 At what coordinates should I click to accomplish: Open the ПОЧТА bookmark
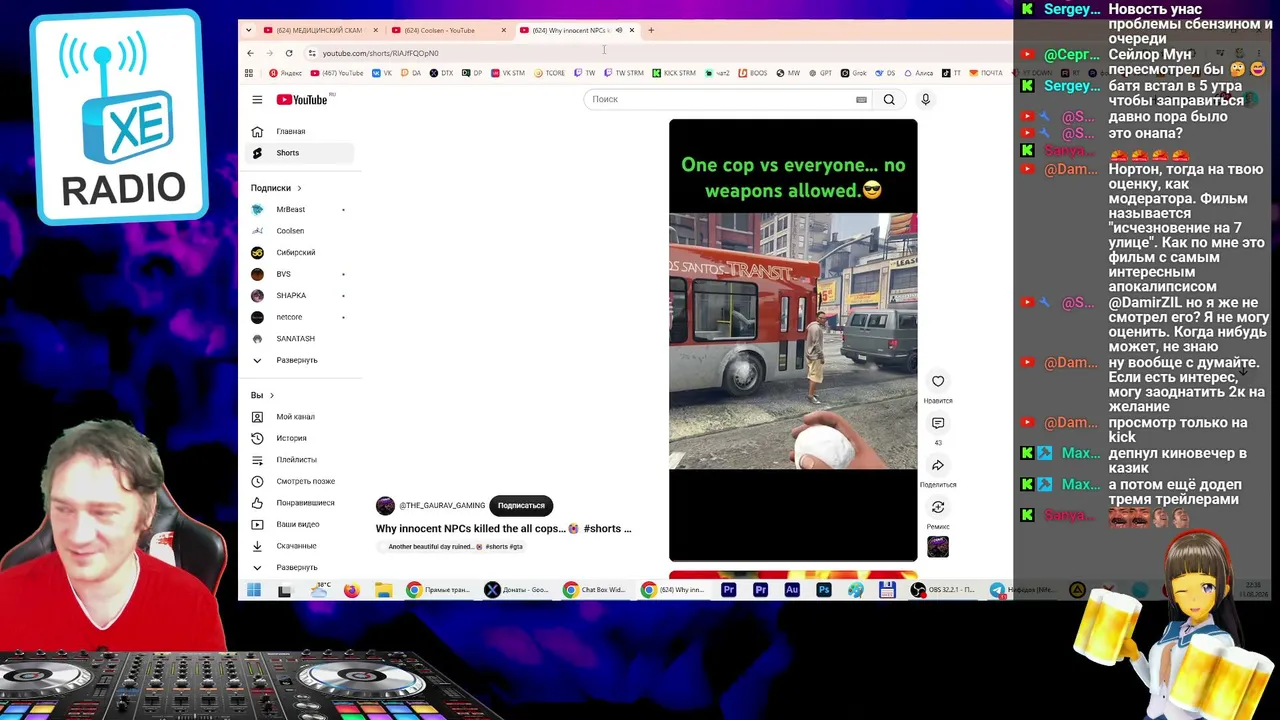(x=986, y=73)
